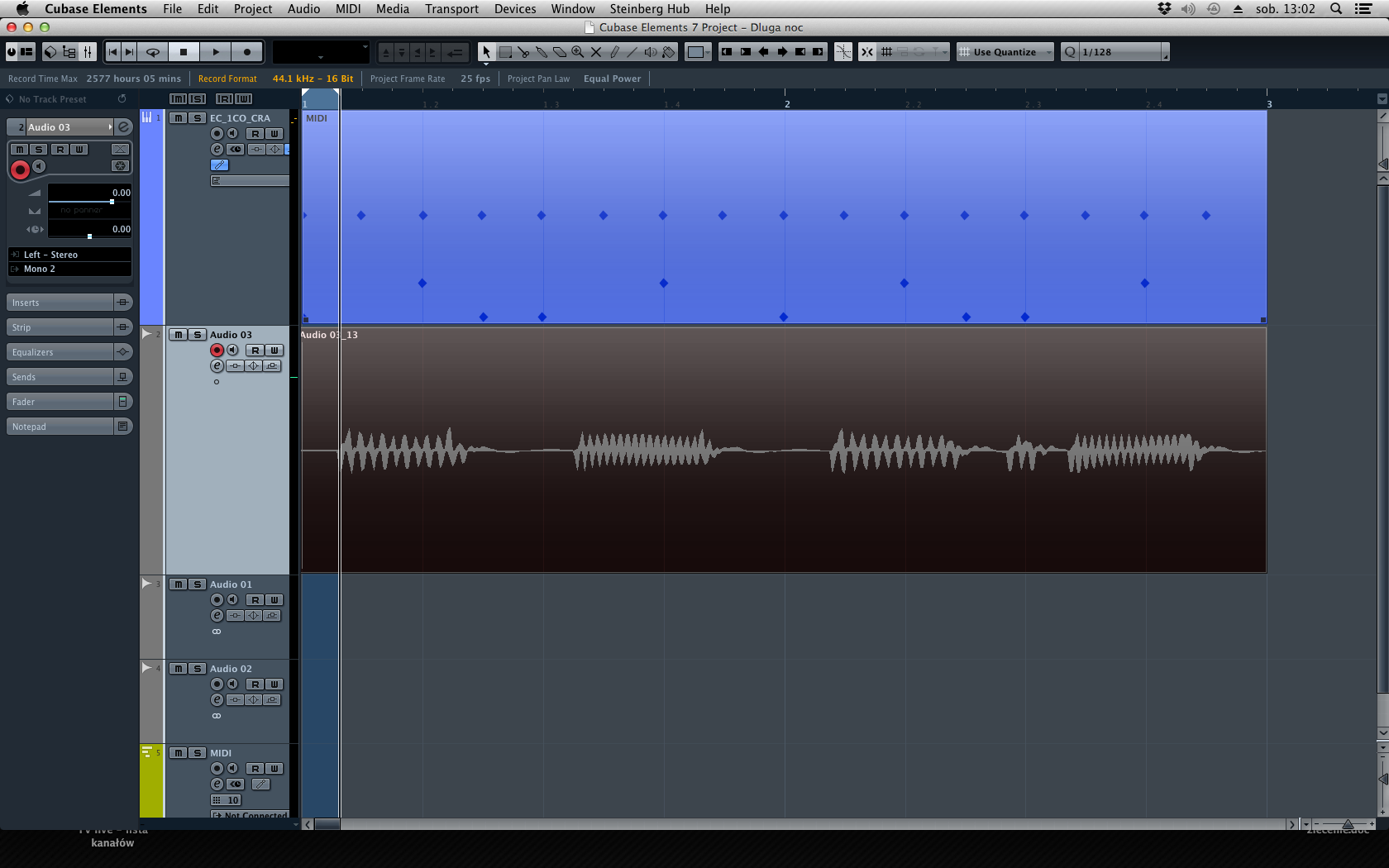Click the horizontal zoom slider handle
Screen dimensions: 1389x868
coord(1348,824)
